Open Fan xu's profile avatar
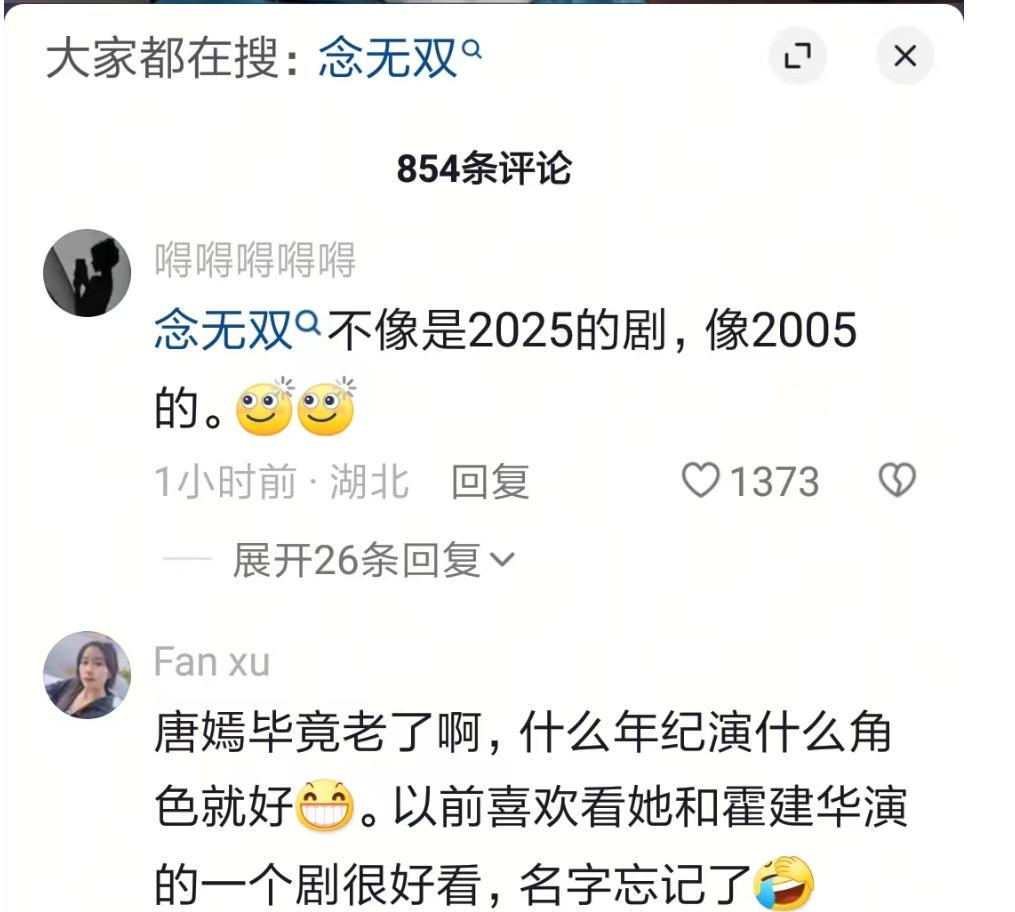This screenshot has width=1015, height=912. pos(87,674)
